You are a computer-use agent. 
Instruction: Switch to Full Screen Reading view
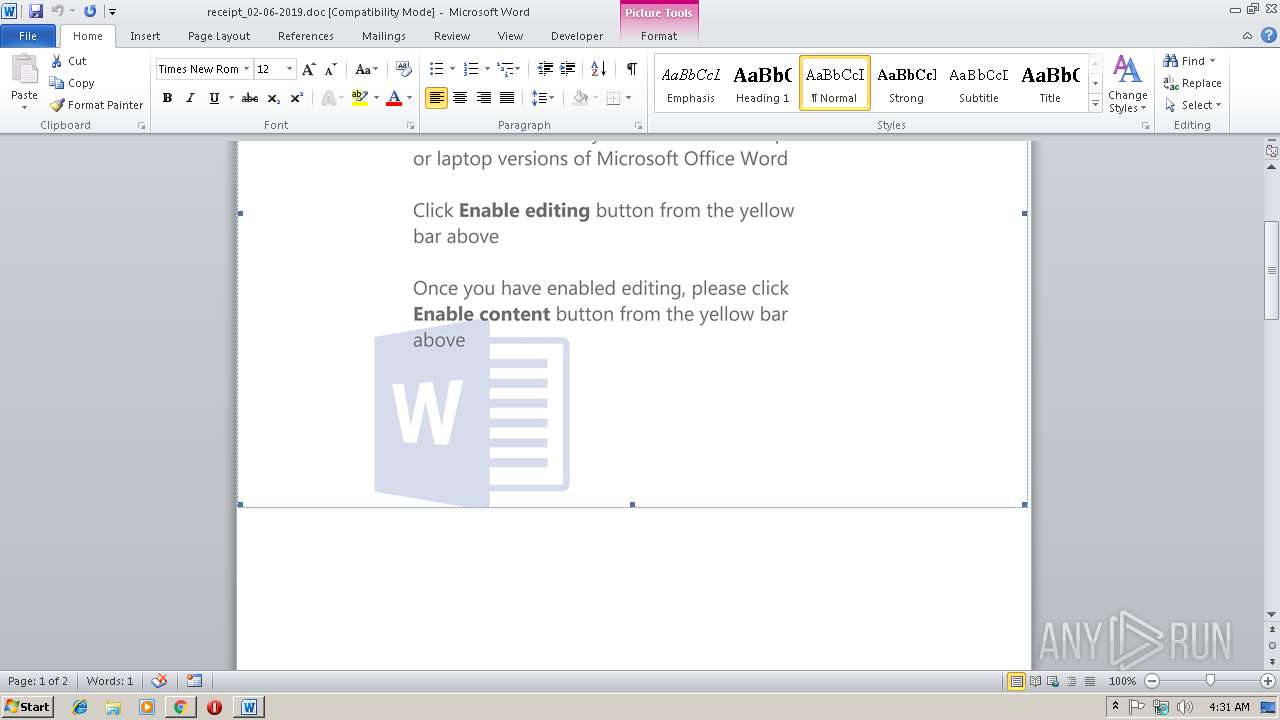tap(1034, 681)
